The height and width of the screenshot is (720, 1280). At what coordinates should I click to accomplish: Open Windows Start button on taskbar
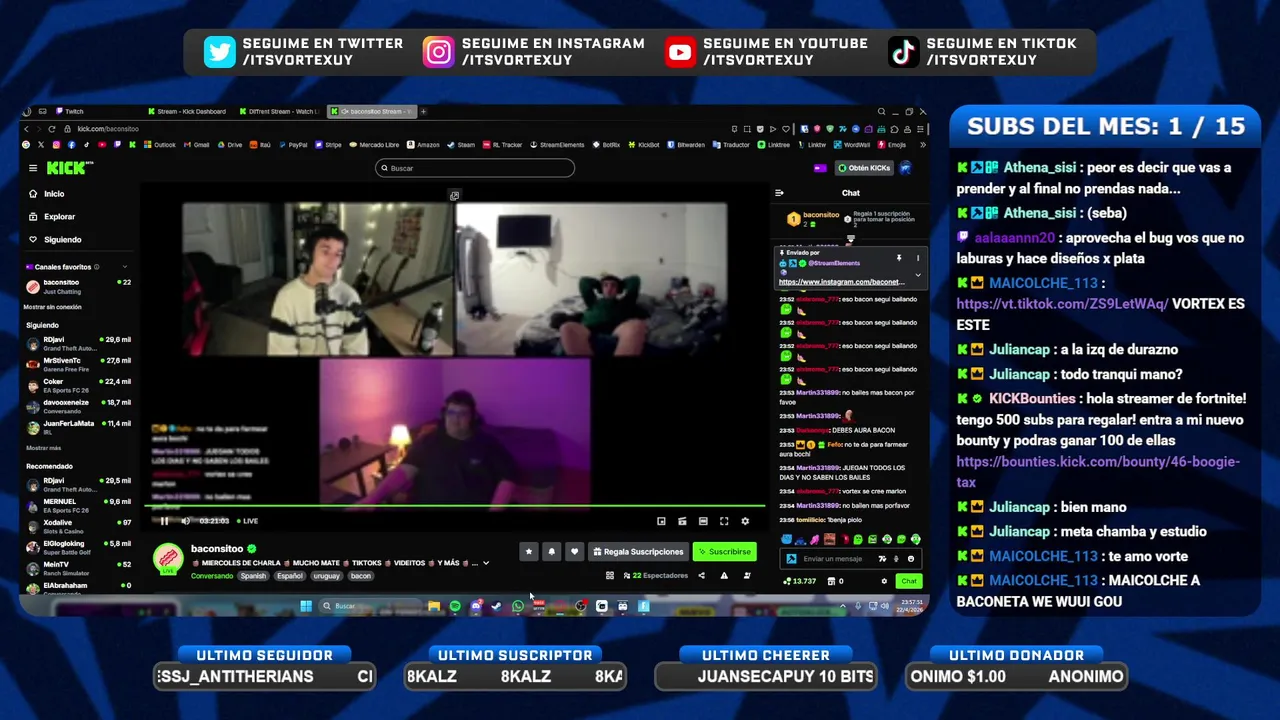306,606
